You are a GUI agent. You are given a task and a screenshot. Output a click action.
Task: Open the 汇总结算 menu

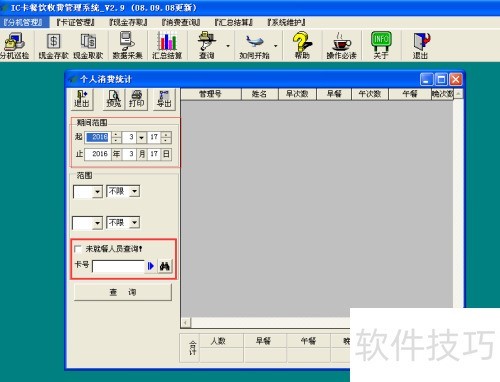click(x=234, y=22)
